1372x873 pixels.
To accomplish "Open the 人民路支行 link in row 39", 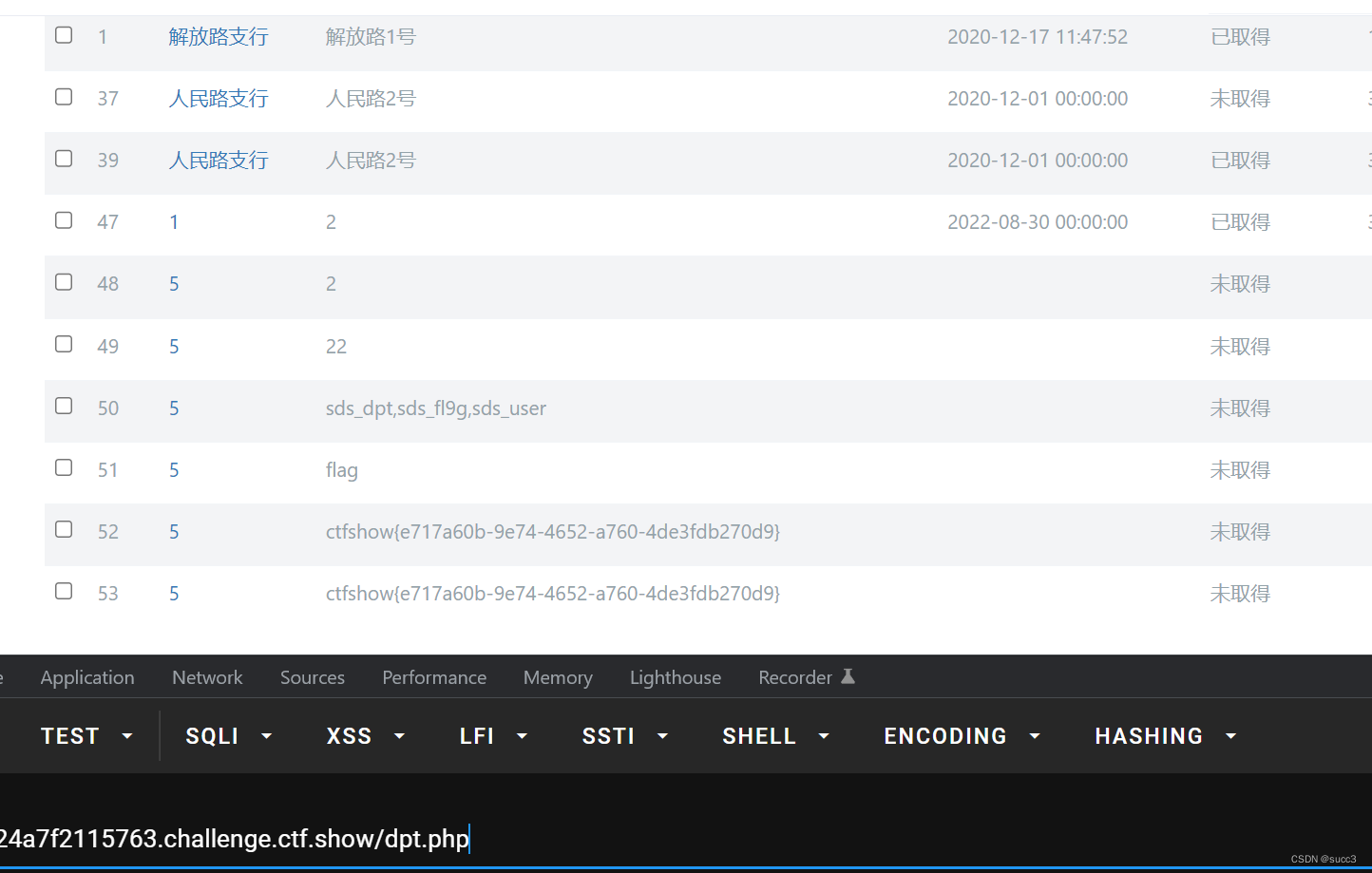I will [219, 161].
